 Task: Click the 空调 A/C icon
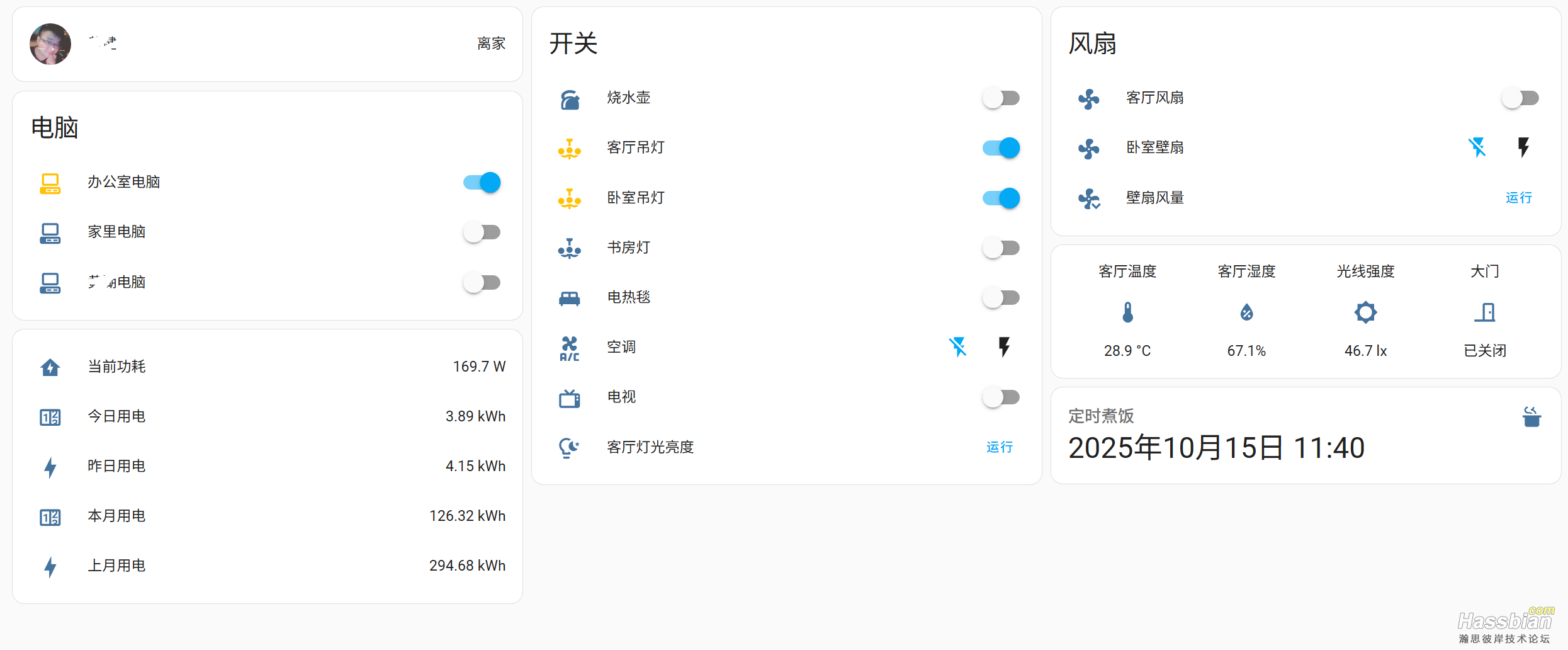570,348
